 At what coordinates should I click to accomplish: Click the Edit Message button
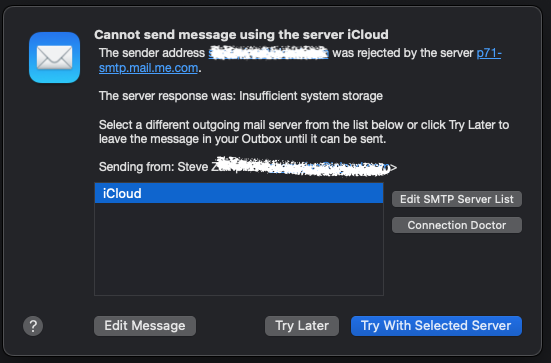tap(145, 326)
